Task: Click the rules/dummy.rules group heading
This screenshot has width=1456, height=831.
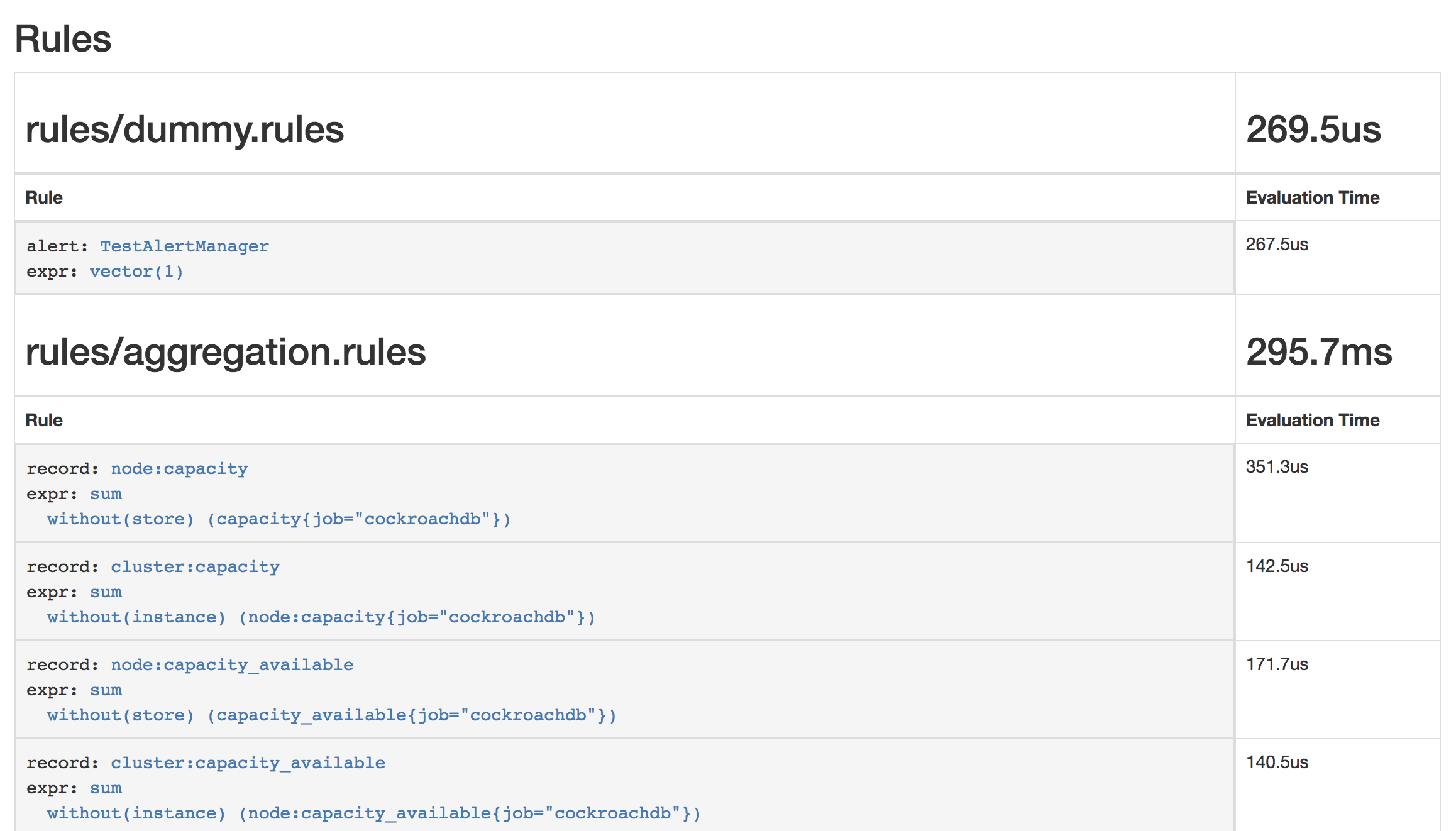Action: tap(184, 129)
